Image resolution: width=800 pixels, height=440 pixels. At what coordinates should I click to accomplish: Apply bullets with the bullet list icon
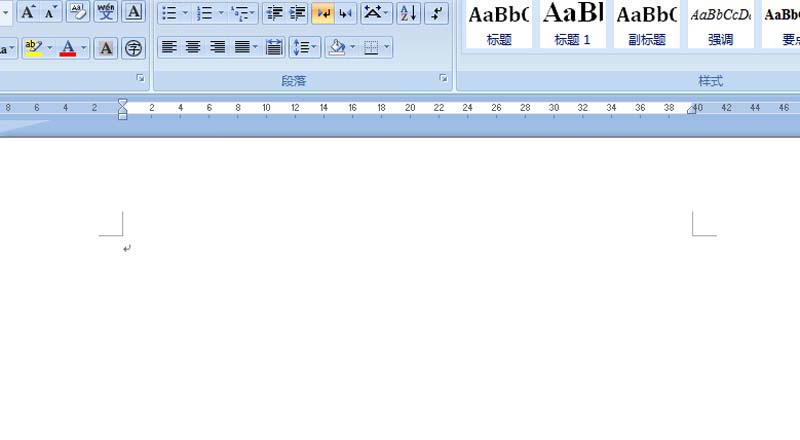[169, 13]
